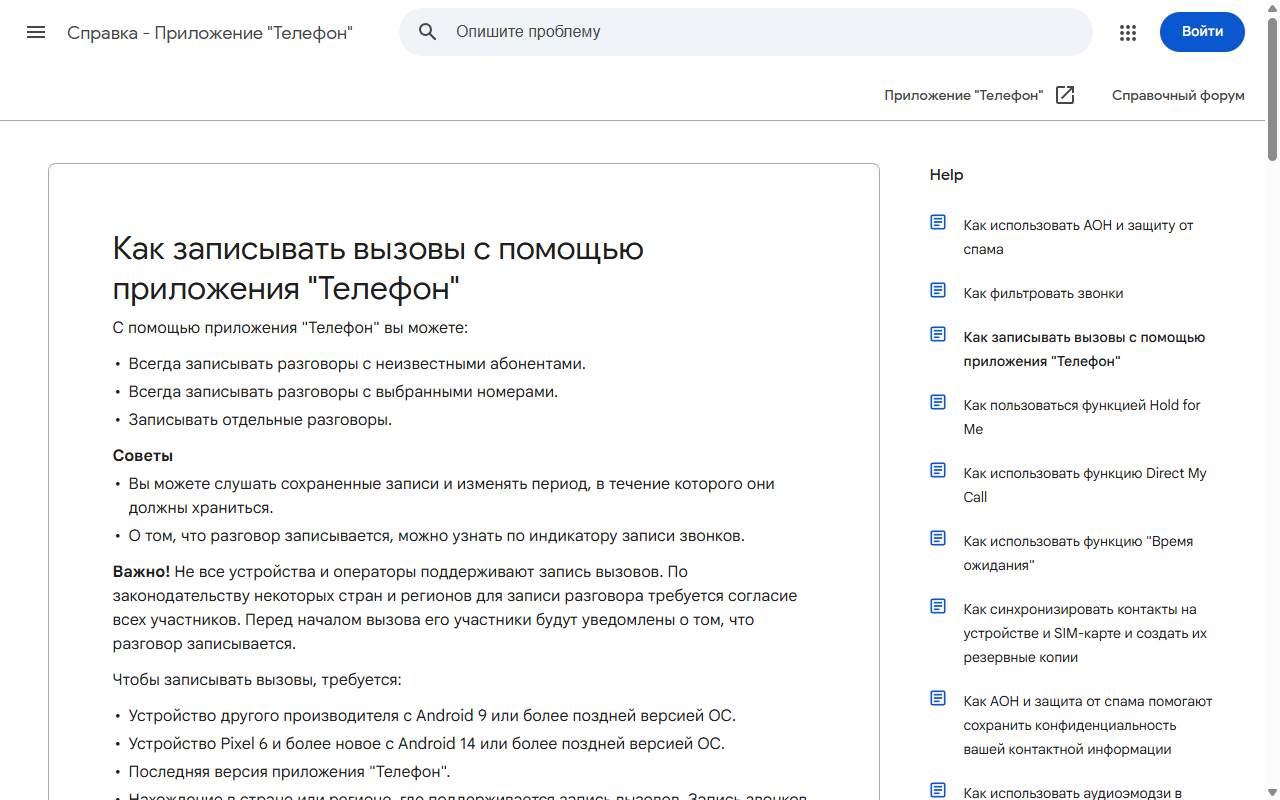The height and width of the screenshot is (800, 1280).
Task: Click the Справка - Приложение "Телефон" title
Action: 210,32
